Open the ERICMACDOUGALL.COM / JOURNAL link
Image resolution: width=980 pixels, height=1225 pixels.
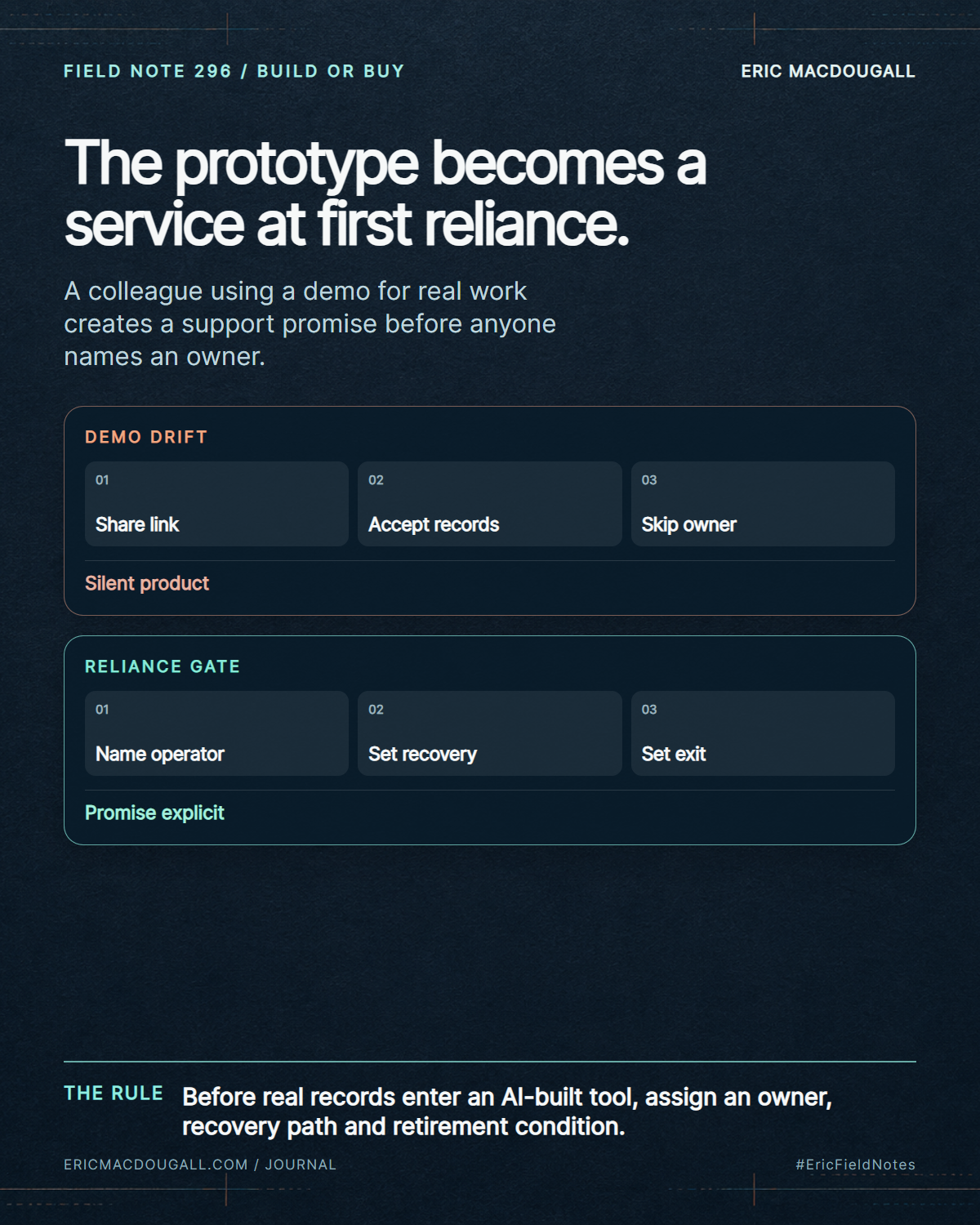200,1165
